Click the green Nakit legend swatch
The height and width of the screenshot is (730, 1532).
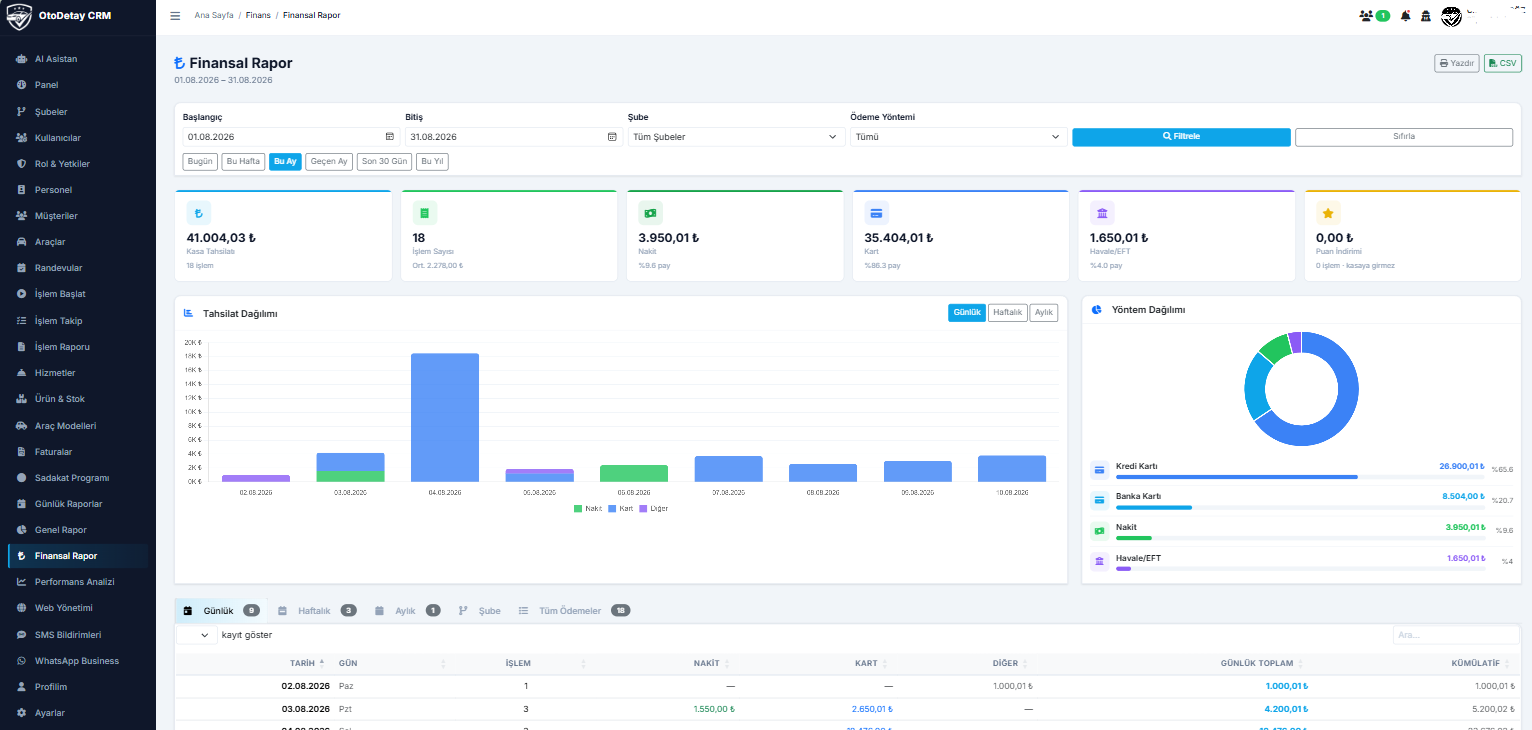pos(578,508)
